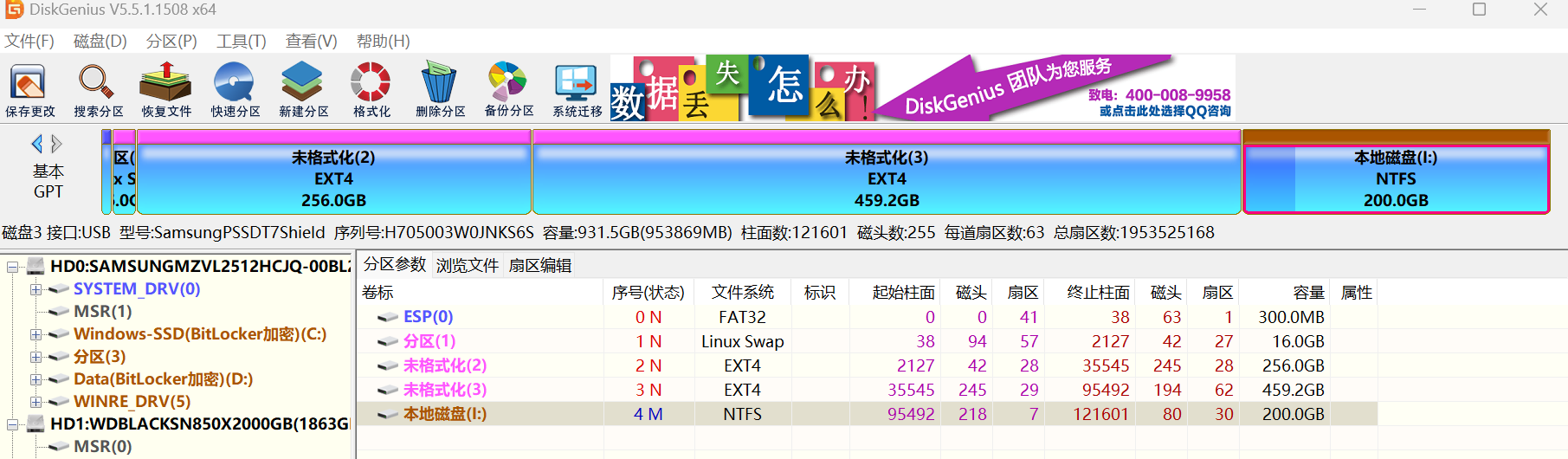Switch to 浏览文件 tab
This screenshot has height=459, width=1568.
pyautogui.click(x=468, y=266)
